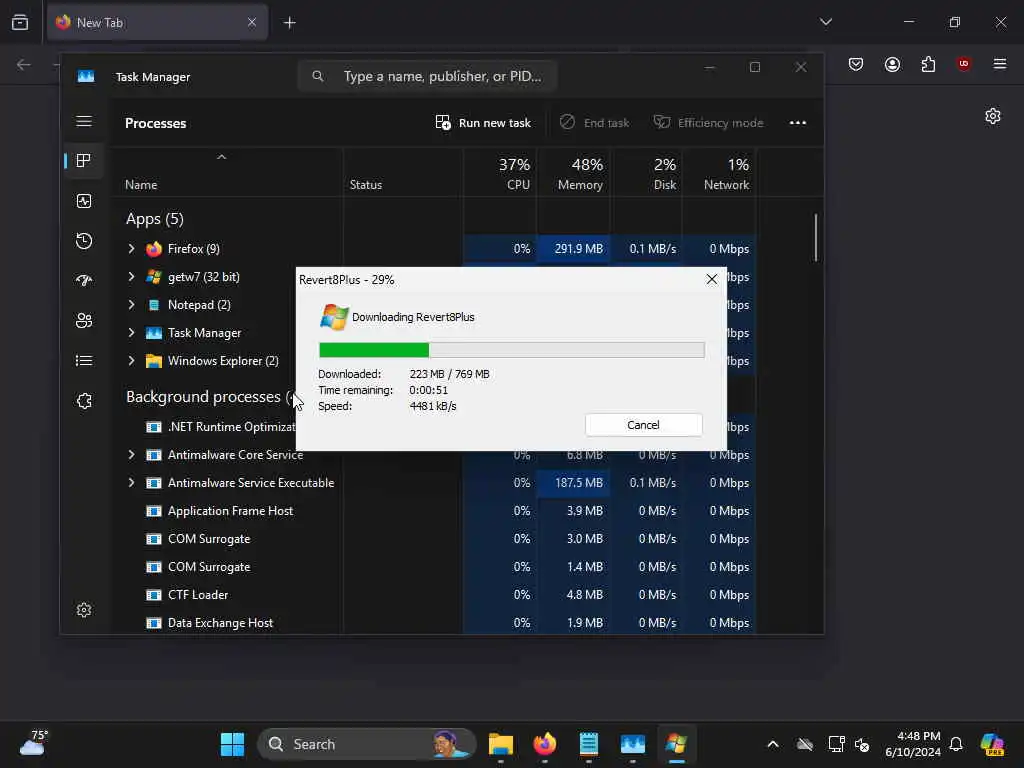Click Firefox's 291.9 MB memory cell
1024x768 pixels.
click(x=573, y=249)
